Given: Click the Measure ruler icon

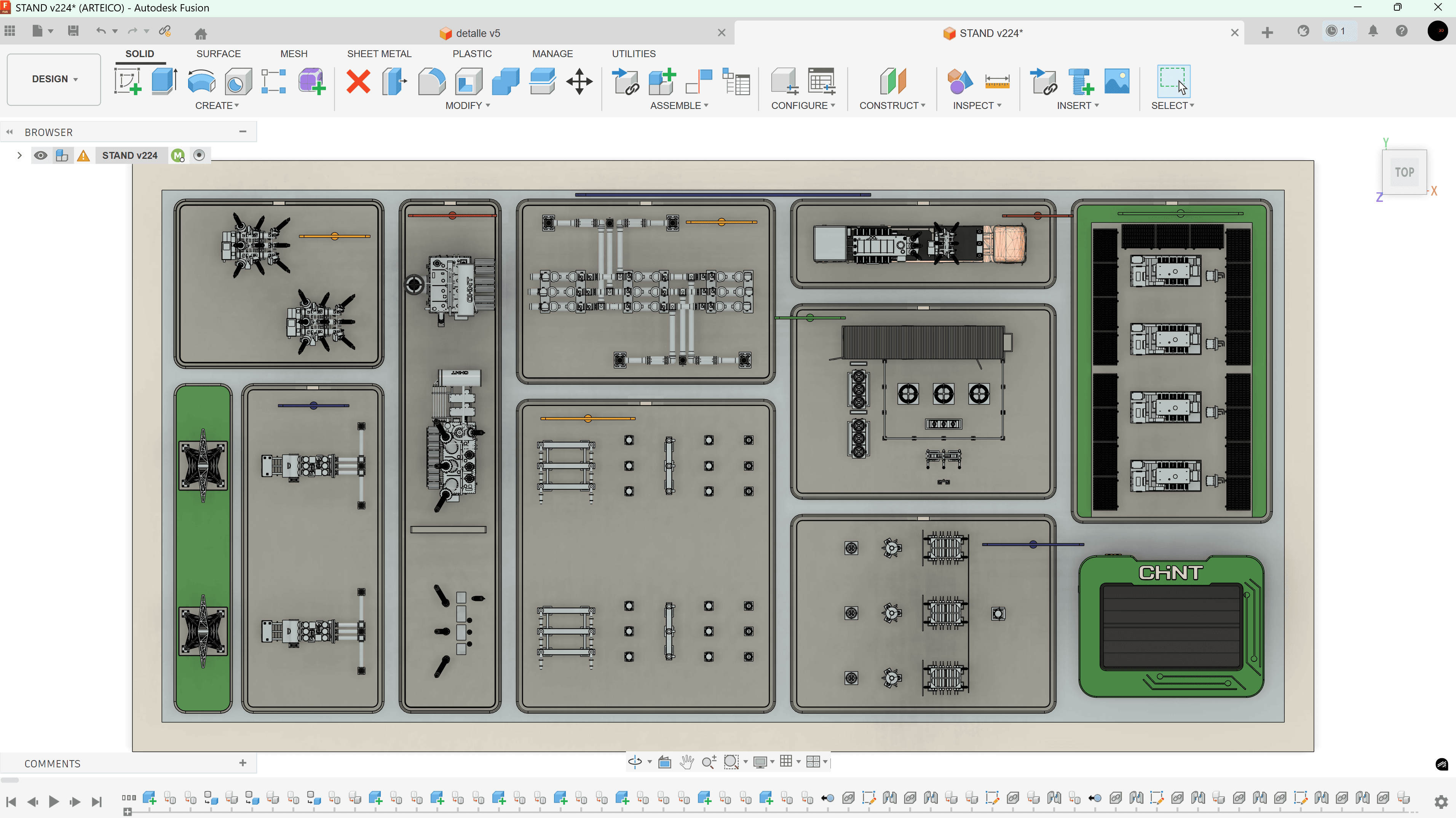Looking at the screenshot, I should click(x=997, y=81).
